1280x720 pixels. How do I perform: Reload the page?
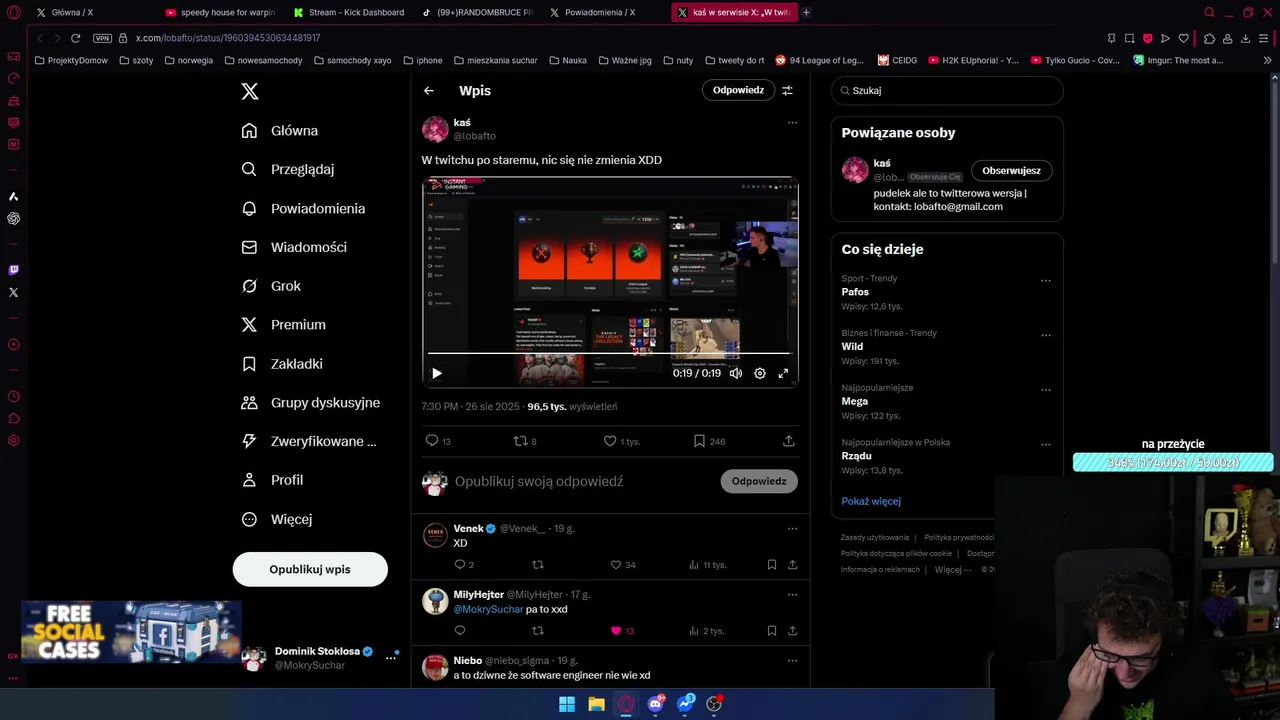75,38
